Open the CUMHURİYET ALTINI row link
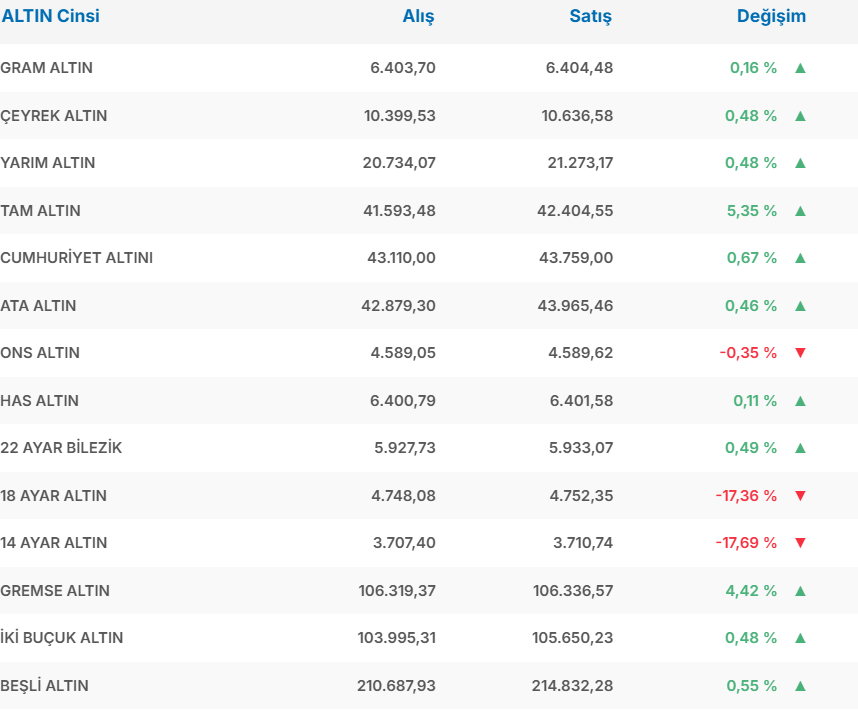This screenshot has height=715, width=858. (x=77, y=258)
